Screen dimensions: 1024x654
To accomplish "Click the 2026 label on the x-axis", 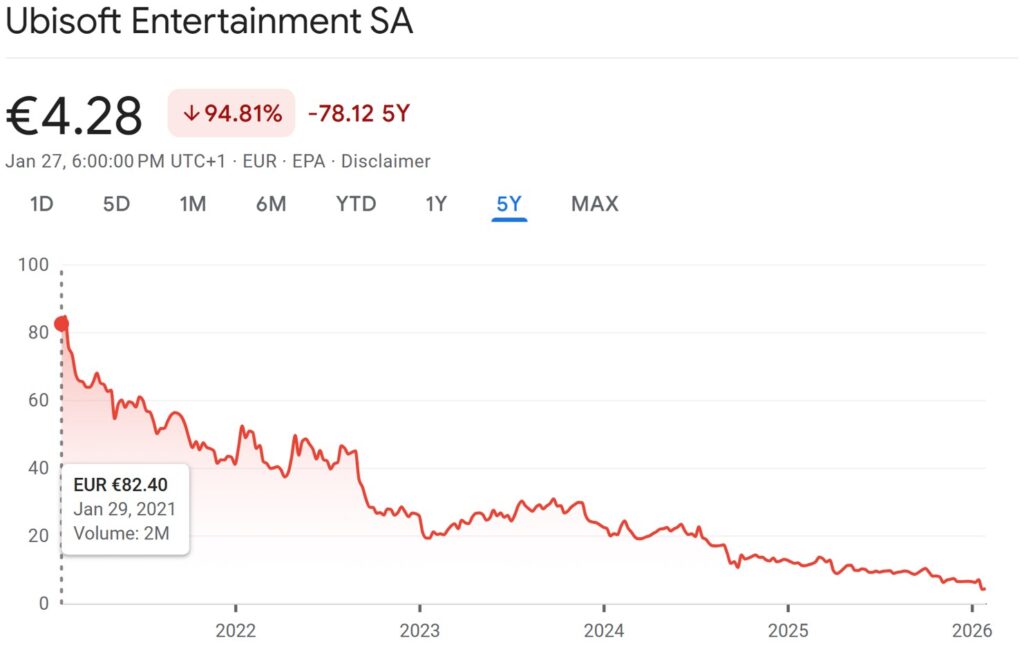I will (x=972, y=631).
